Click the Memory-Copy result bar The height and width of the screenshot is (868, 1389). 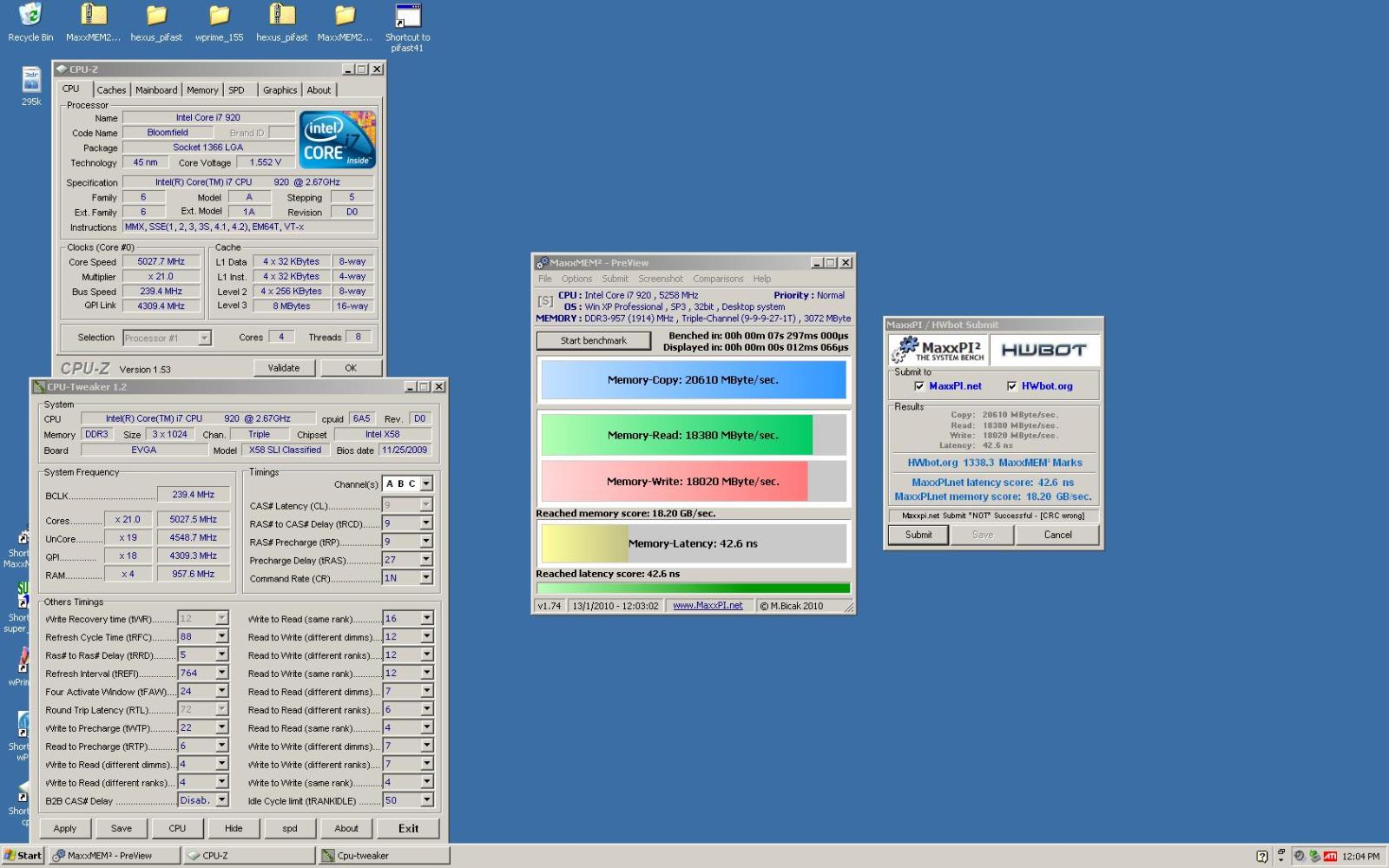(693, 380)
